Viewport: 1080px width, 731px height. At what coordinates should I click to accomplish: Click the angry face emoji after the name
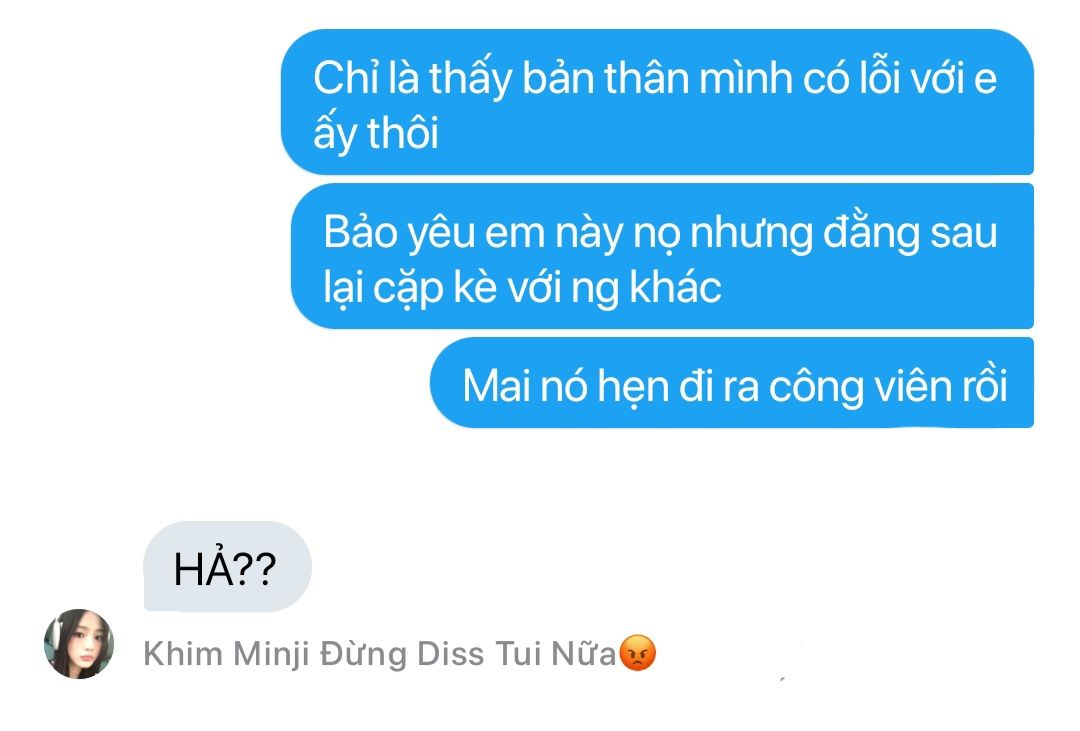click(x=638, y=652)
